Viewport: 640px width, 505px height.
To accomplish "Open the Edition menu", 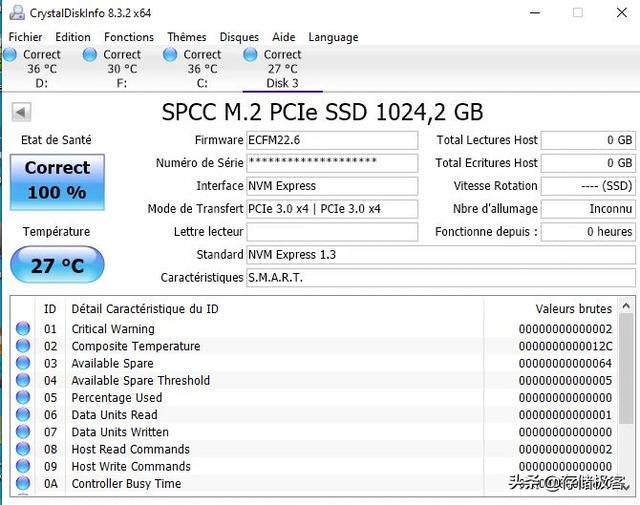I will 73,37.
